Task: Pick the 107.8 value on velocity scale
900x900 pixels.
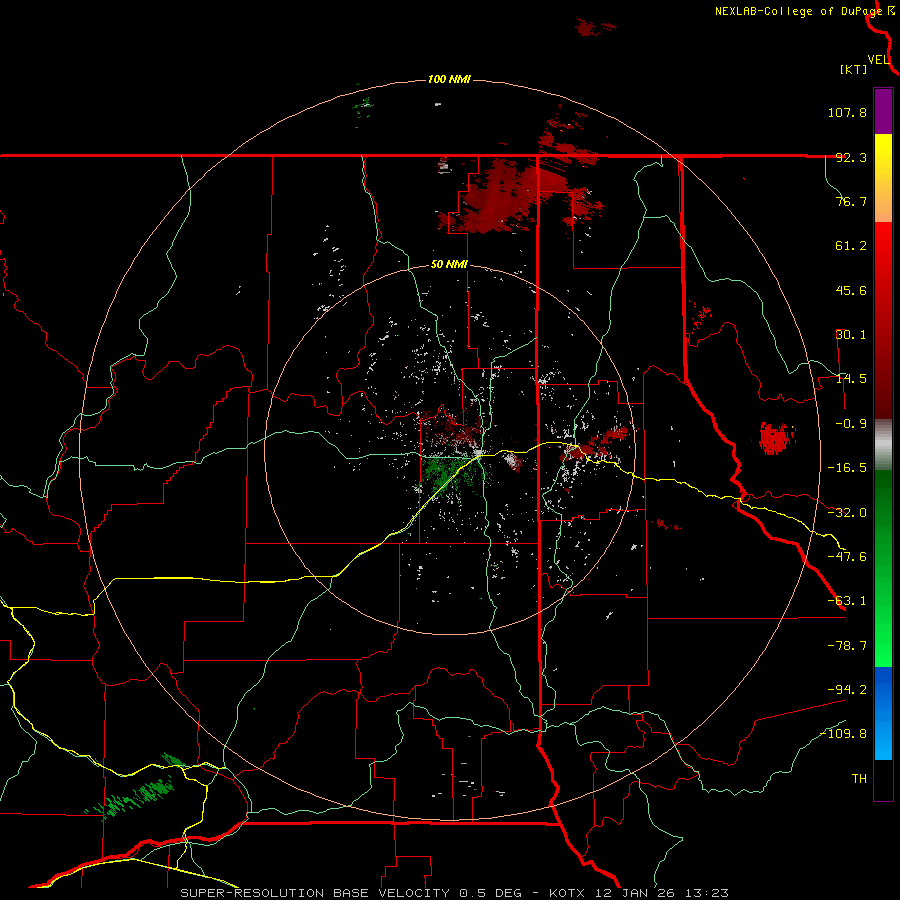Action: click(x=847, y=112)
